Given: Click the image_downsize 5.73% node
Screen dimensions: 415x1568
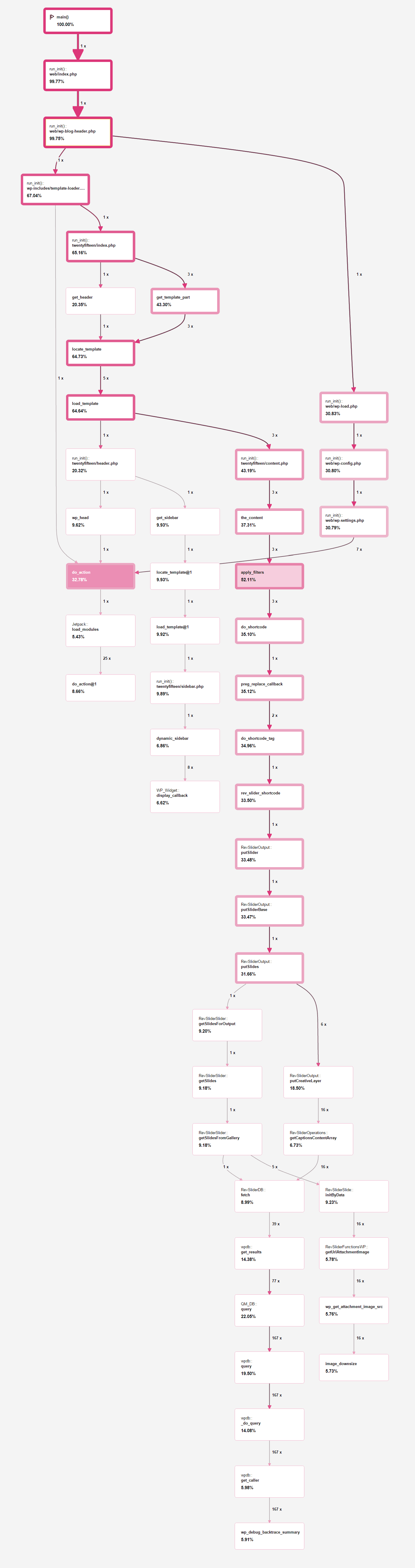Looking at the screenshot, I should 354,1367.
